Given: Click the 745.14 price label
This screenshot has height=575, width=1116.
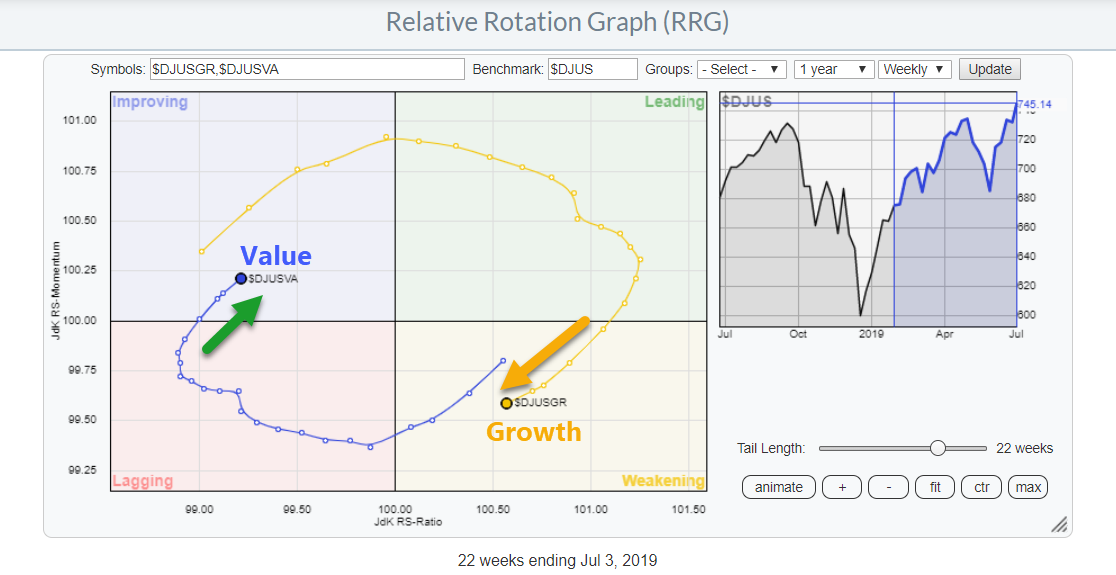Looking at the screenshot, I should tap(1033, 104).
